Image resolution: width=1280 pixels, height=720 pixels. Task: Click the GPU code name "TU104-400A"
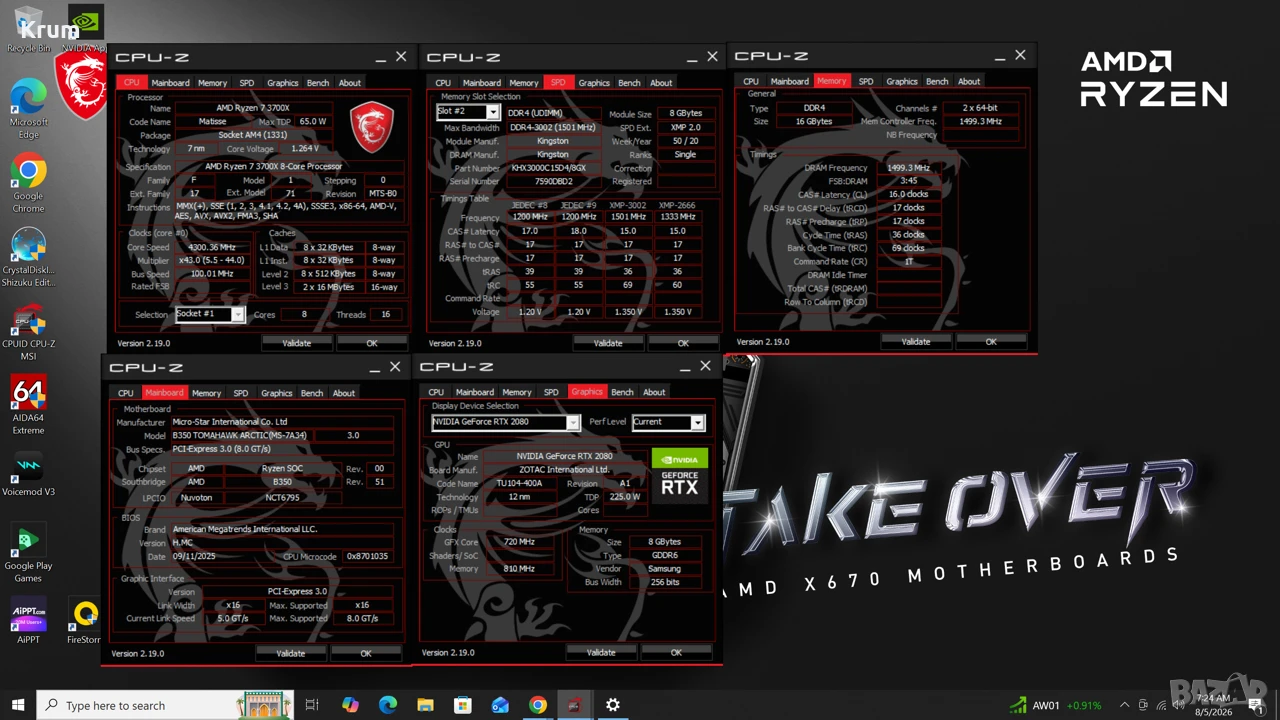click(519, 483)
